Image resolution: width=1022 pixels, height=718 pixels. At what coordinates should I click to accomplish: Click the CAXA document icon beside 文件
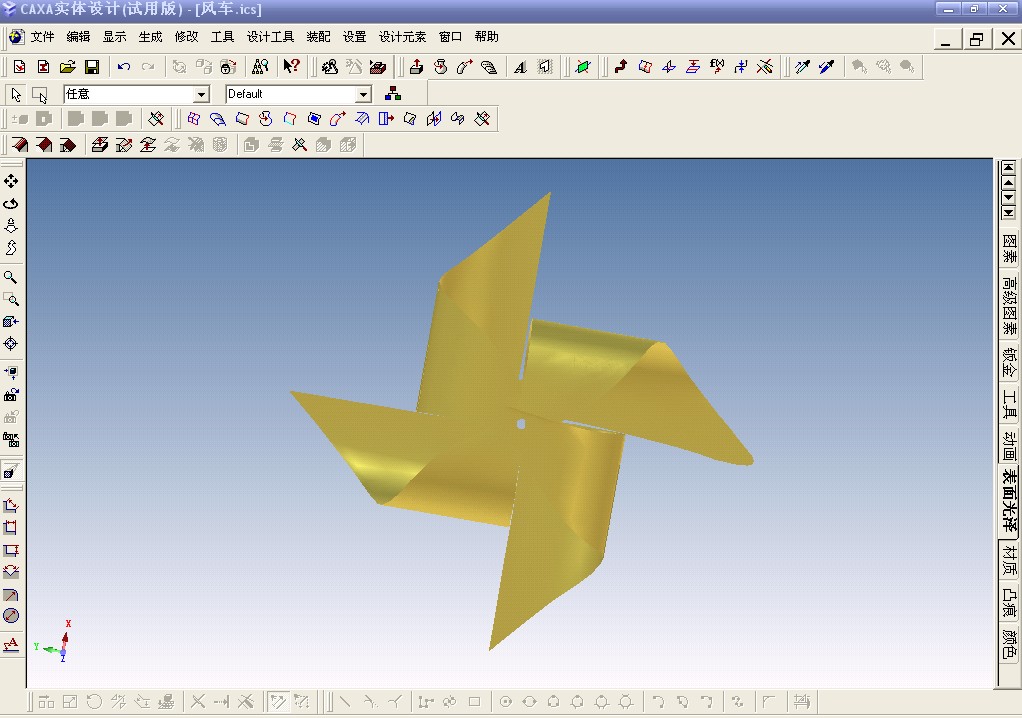(x=16, y=37)
